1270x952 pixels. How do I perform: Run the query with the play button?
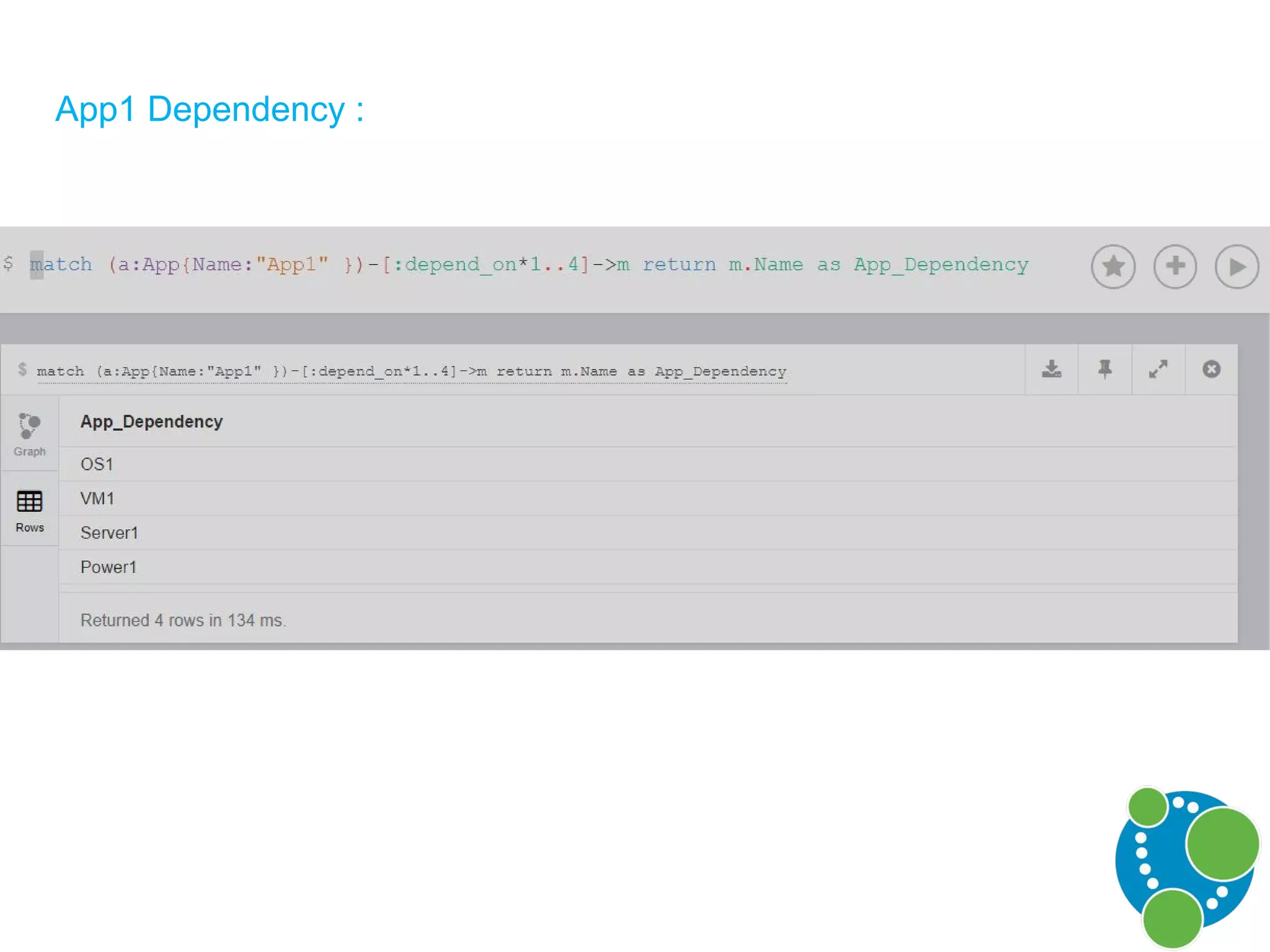[1237, 267]
